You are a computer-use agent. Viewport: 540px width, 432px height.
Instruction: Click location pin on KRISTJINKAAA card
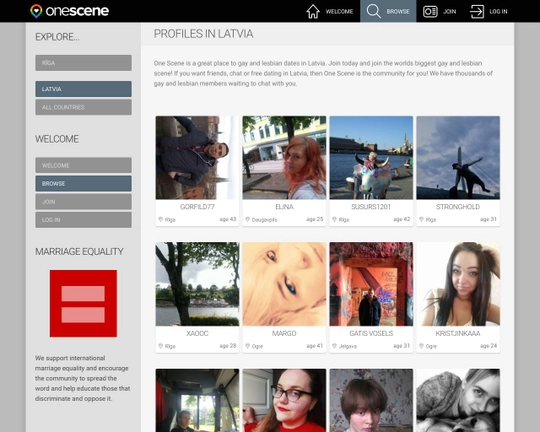coord(421,346)
